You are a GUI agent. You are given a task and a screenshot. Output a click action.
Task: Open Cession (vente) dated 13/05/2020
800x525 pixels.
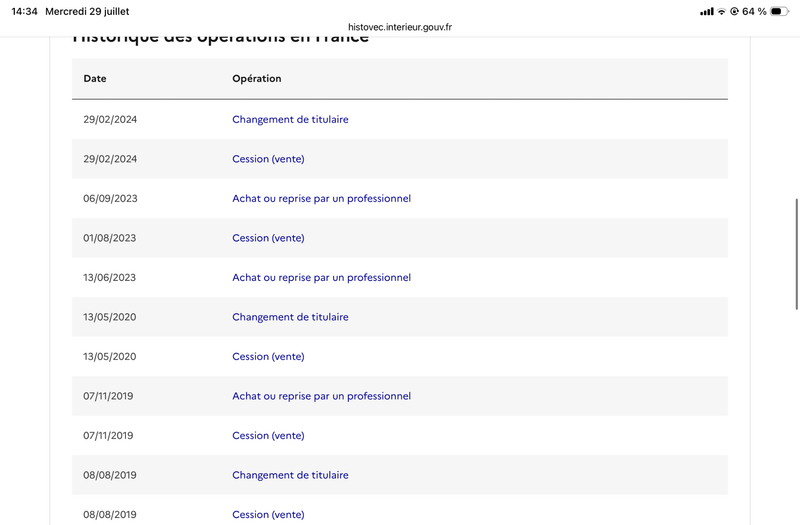tap(268, 357)
